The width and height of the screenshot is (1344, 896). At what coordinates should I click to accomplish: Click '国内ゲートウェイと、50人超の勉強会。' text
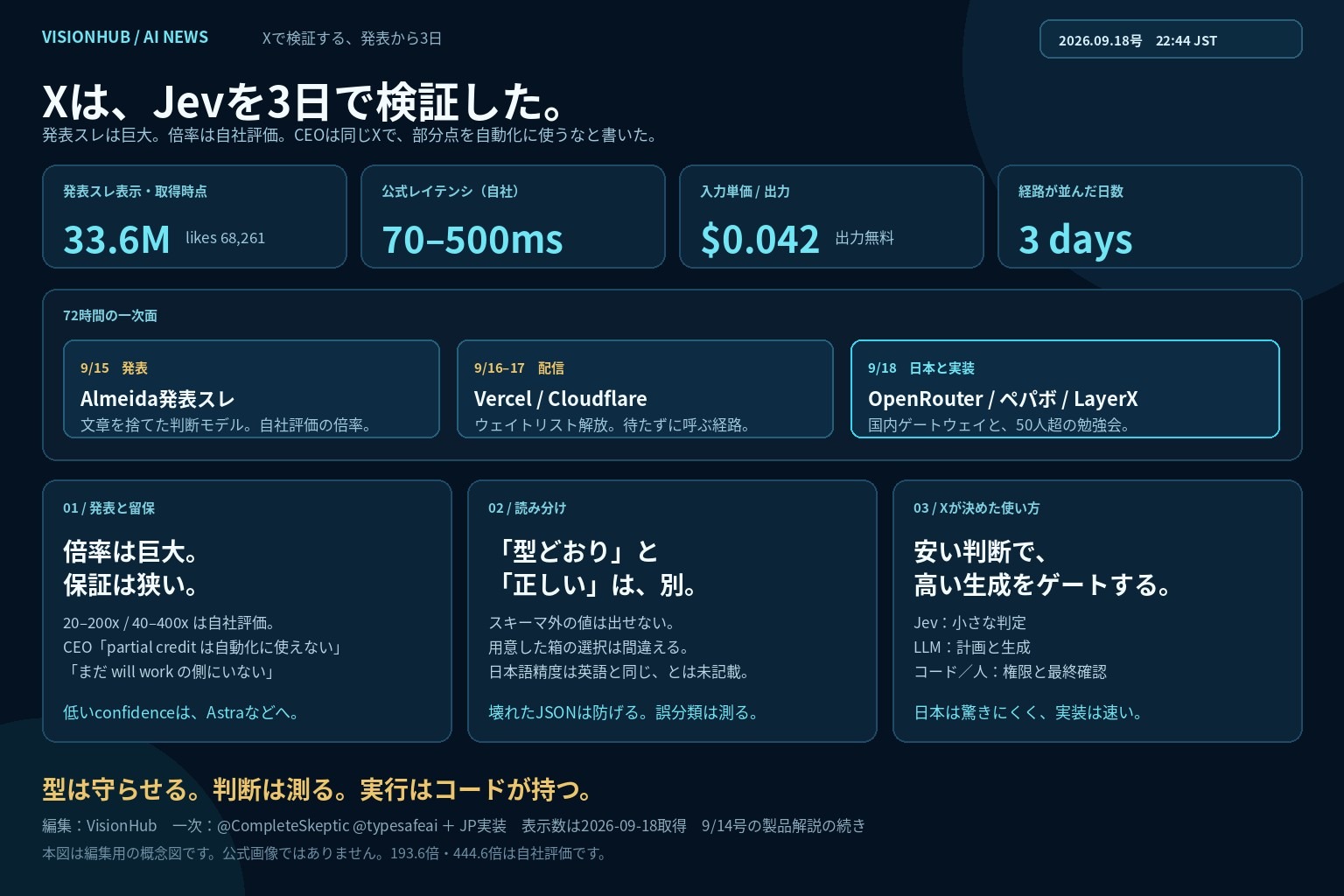point(1000,425)
